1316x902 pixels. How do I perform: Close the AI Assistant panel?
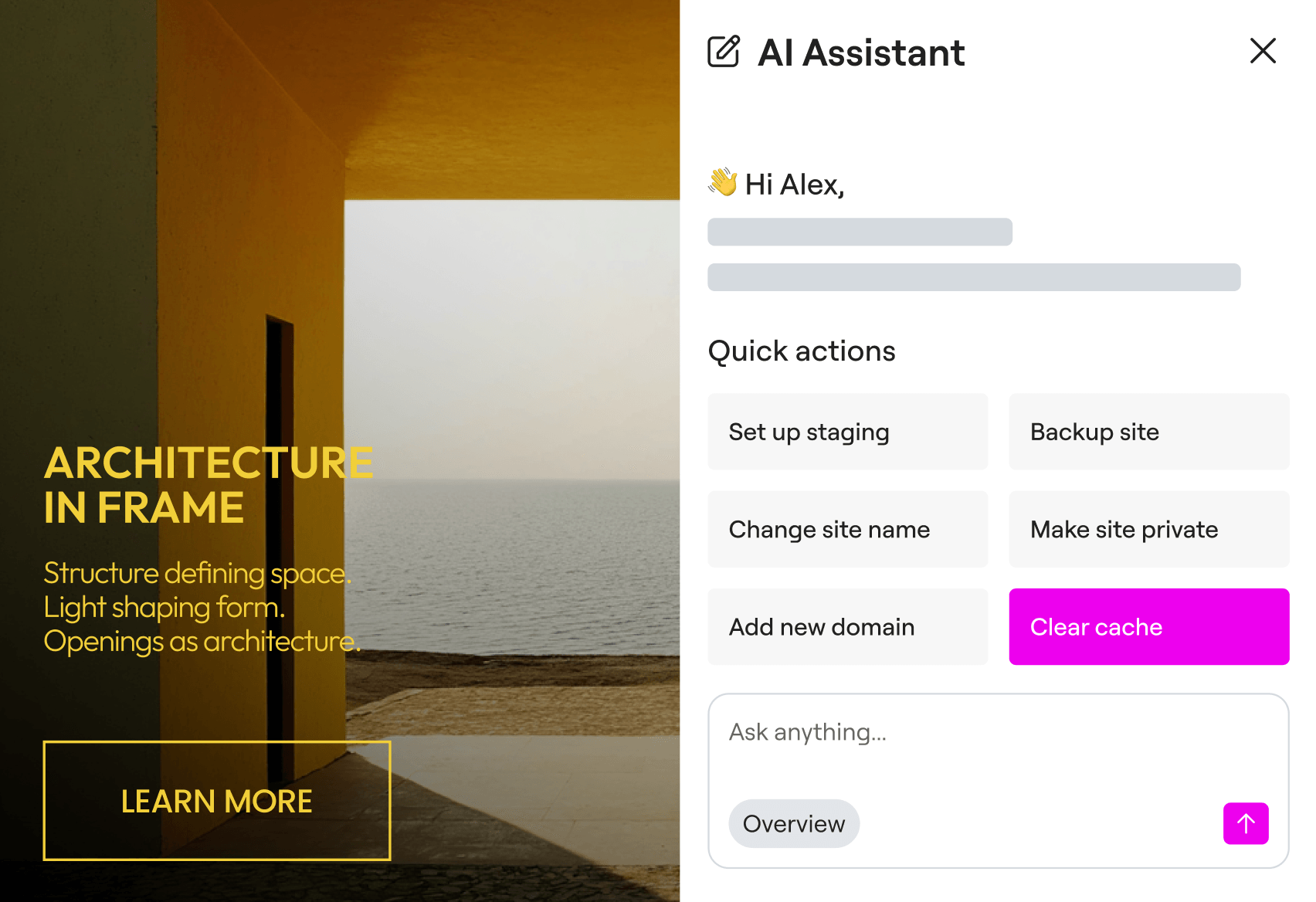pyautogui.click(x=1263, y=51)
